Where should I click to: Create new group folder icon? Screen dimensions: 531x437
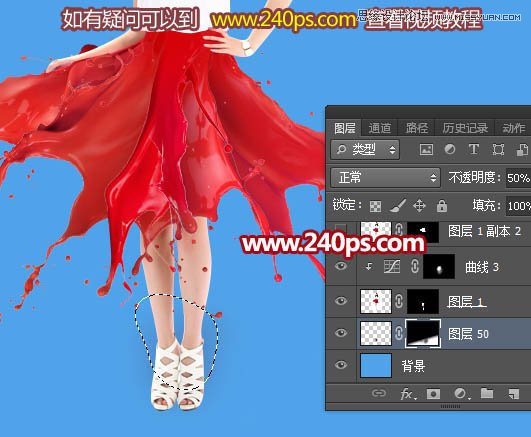click(487, 393)
